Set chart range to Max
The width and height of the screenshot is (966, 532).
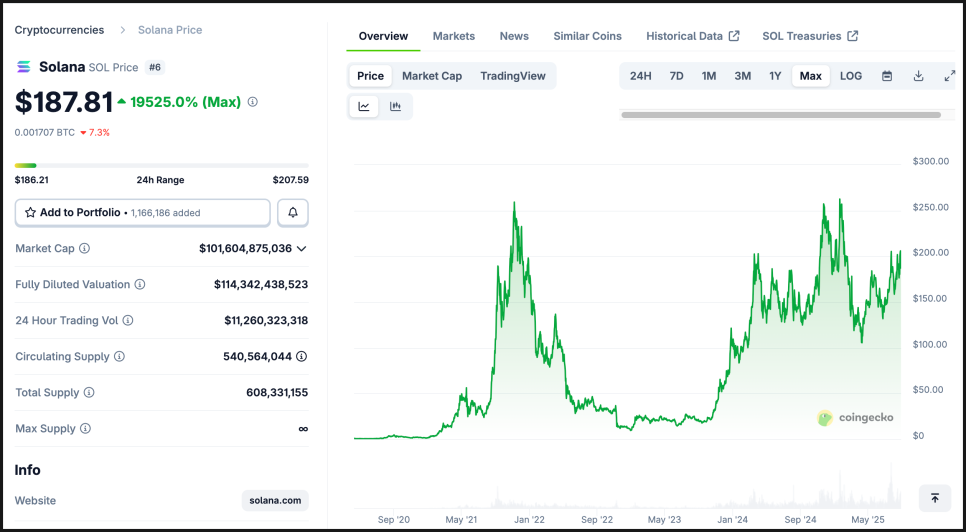click(811, 76)
